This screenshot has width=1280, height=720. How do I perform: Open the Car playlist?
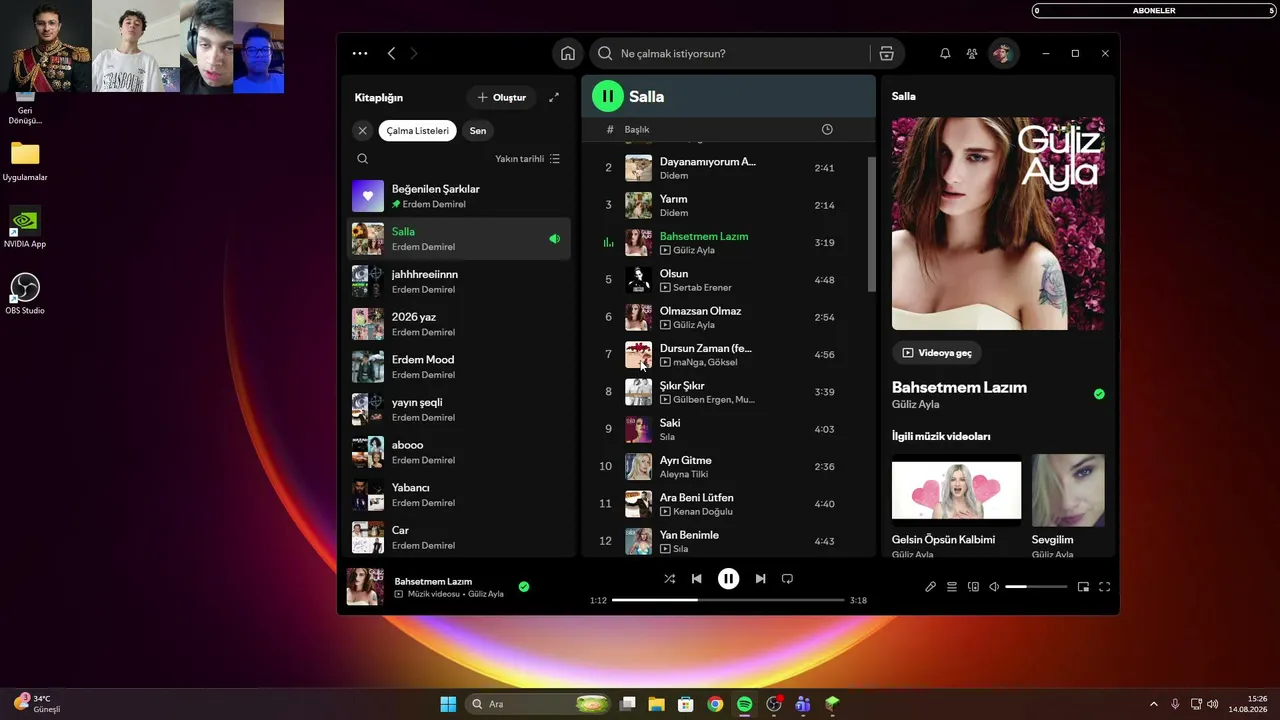pyautogui.click(x=459, y=537)
